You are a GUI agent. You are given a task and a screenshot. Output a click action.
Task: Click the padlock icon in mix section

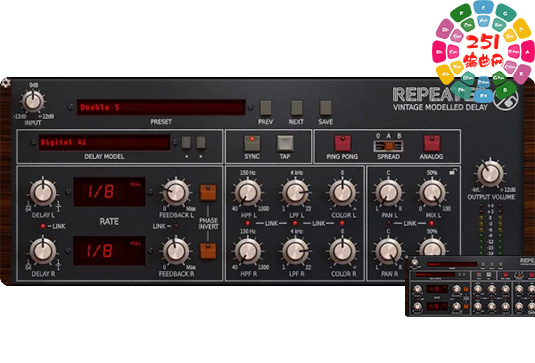(x=453, y=172)
